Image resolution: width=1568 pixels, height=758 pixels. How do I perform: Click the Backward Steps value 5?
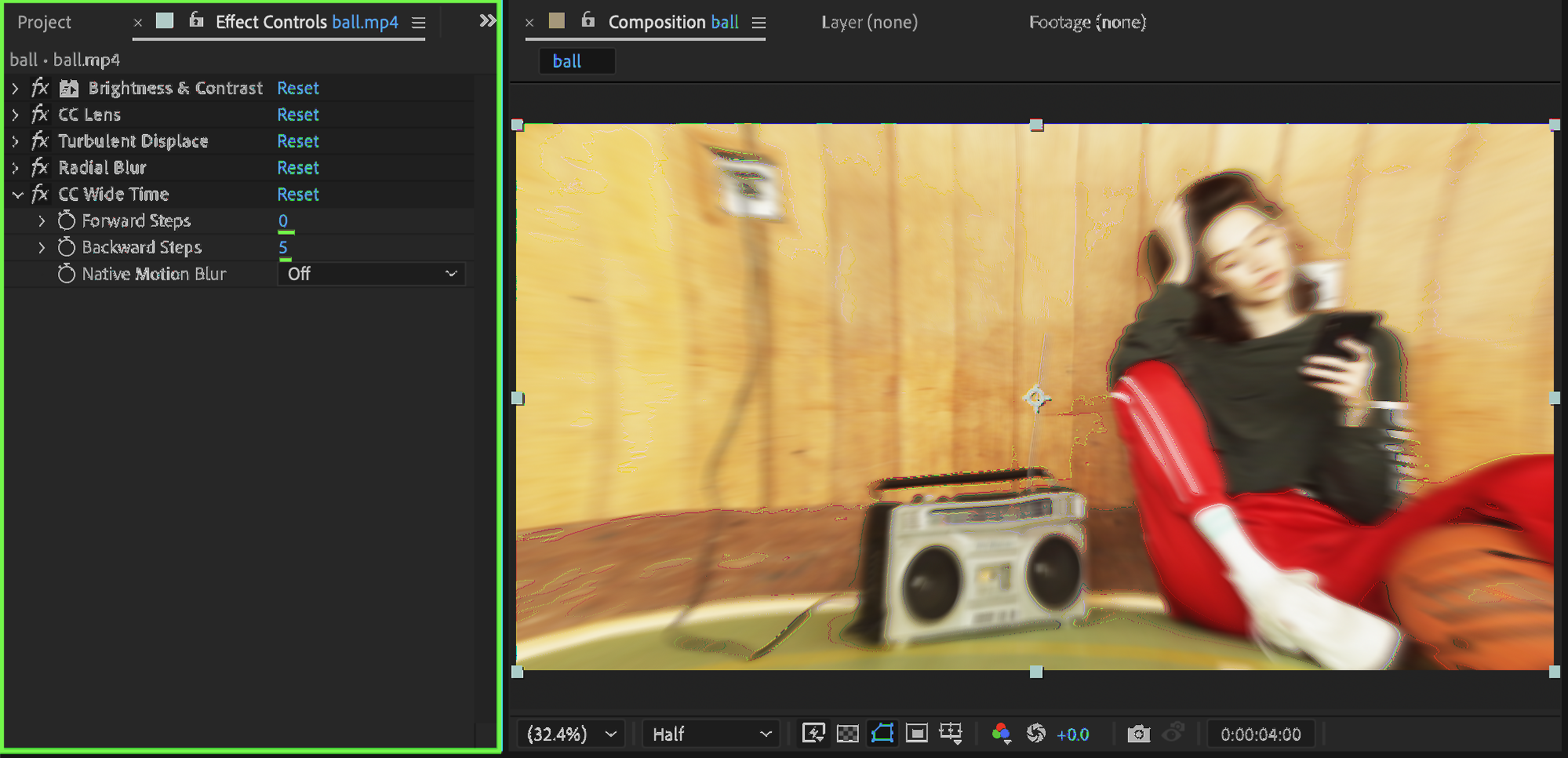pyautogui.click(x=283, y=247)
